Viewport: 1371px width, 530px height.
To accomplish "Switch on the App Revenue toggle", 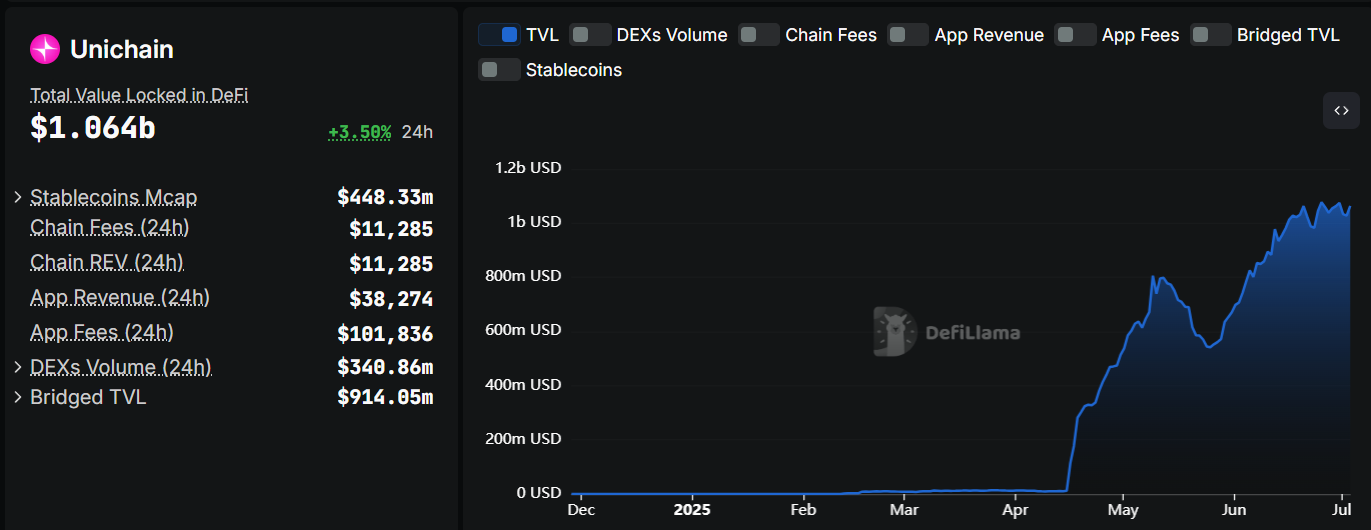I will pos(908,35).
